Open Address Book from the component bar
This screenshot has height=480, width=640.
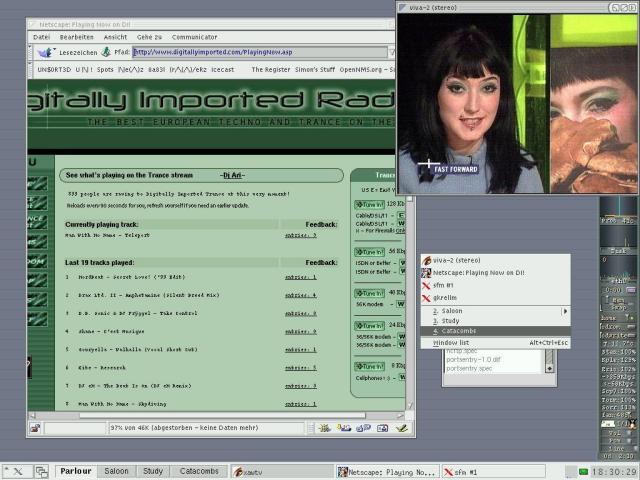(x=382, y=428)
